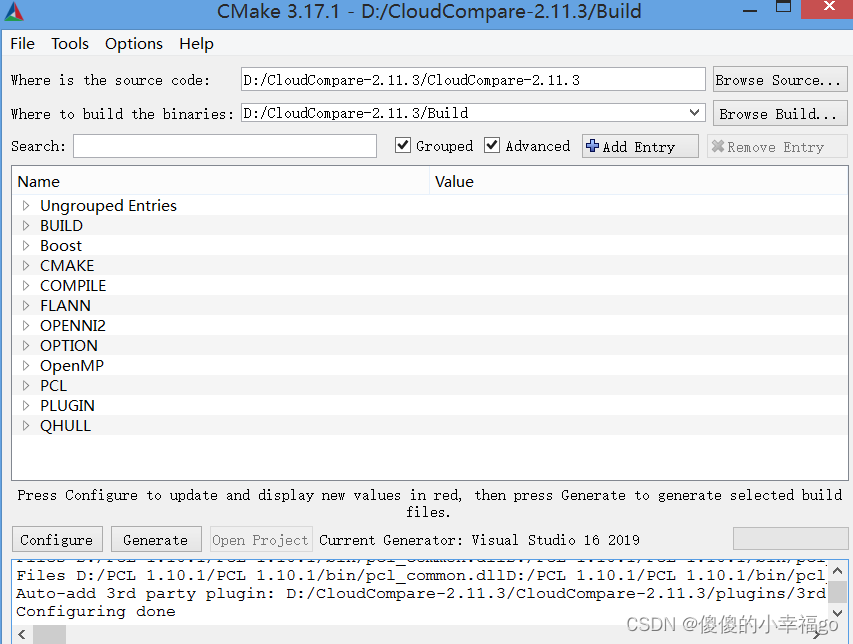Click the Name column header
The image size is (853, 644).
[x=222, y=181]
